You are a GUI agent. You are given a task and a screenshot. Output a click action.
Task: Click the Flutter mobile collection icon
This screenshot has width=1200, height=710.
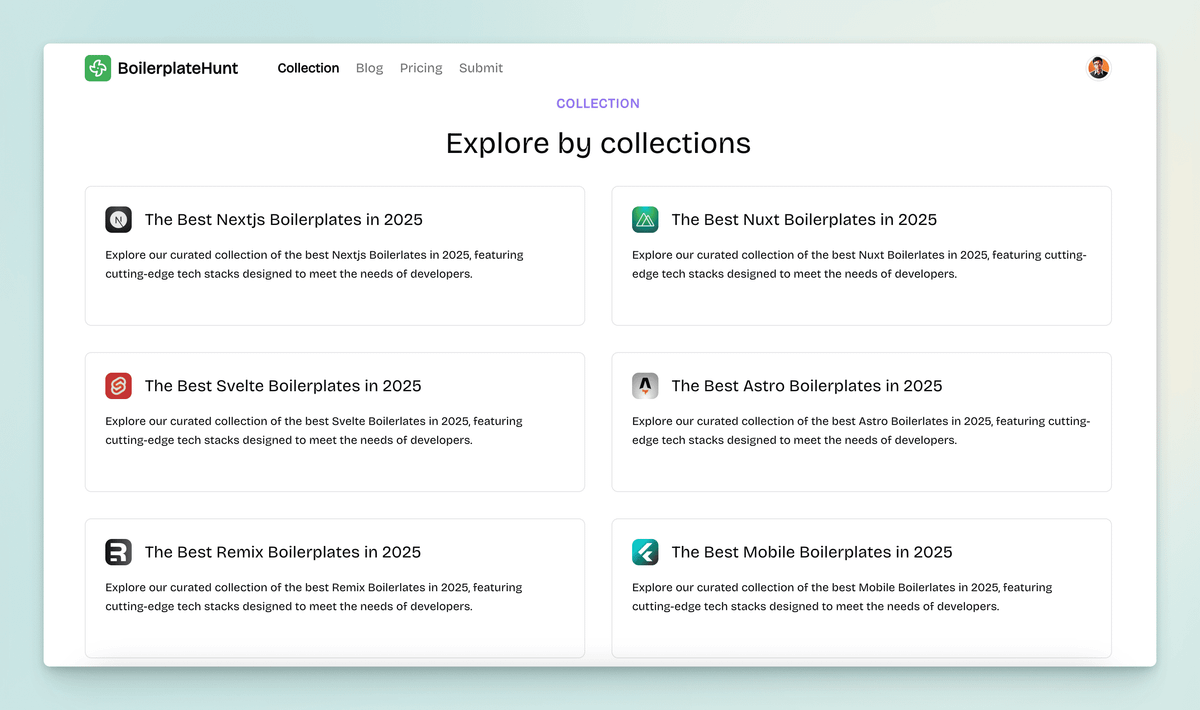(x=645, y=552)
